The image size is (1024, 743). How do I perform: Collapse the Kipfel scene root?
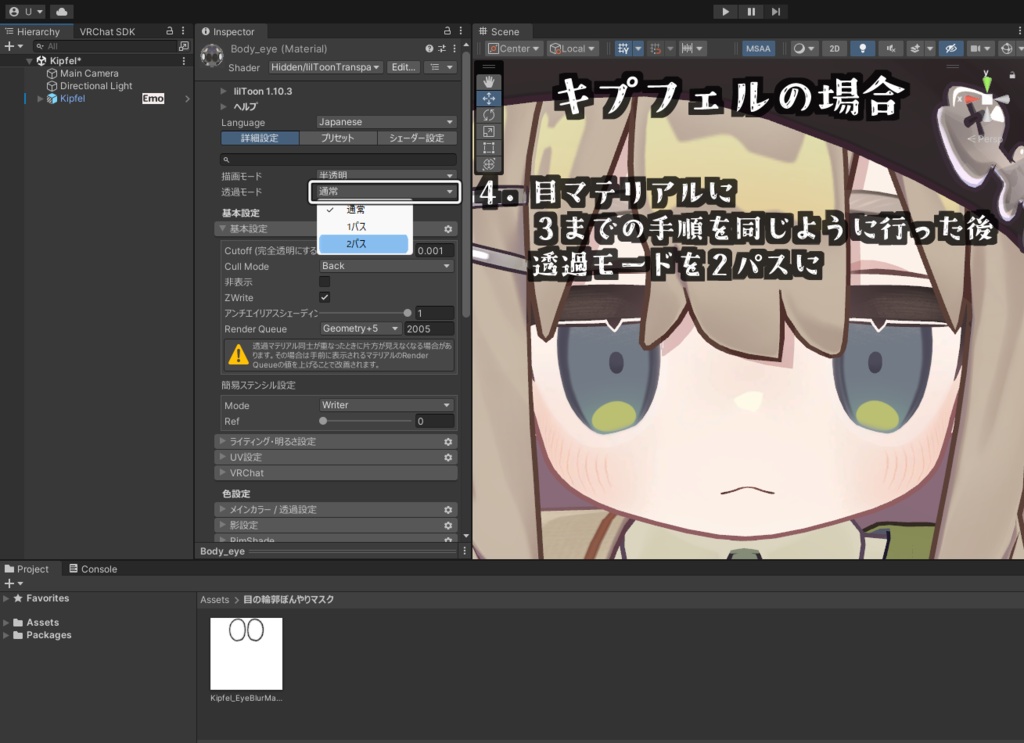pos(29,61)
